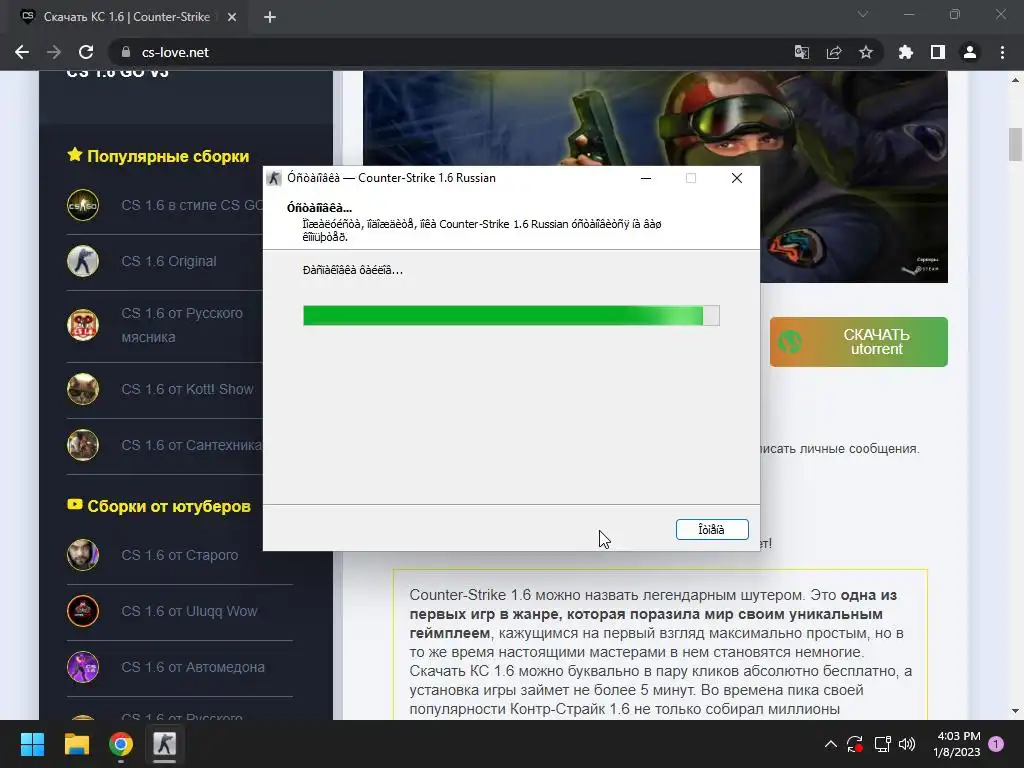
Task: Open the volume tray icon
Action: coord(907,744)
